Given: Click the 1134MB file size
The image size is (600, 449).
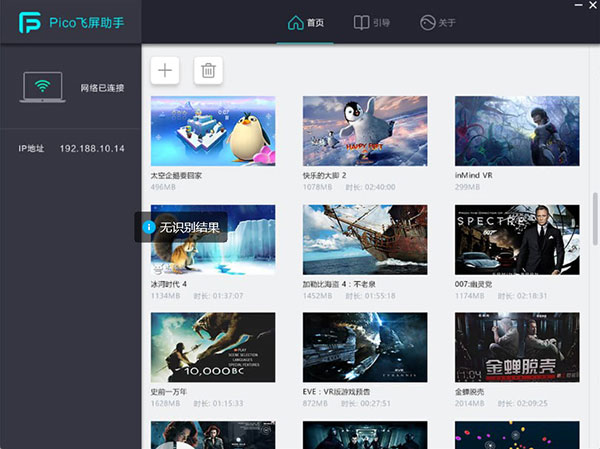Looking at the screenshot, I should [x=165, y=296].
